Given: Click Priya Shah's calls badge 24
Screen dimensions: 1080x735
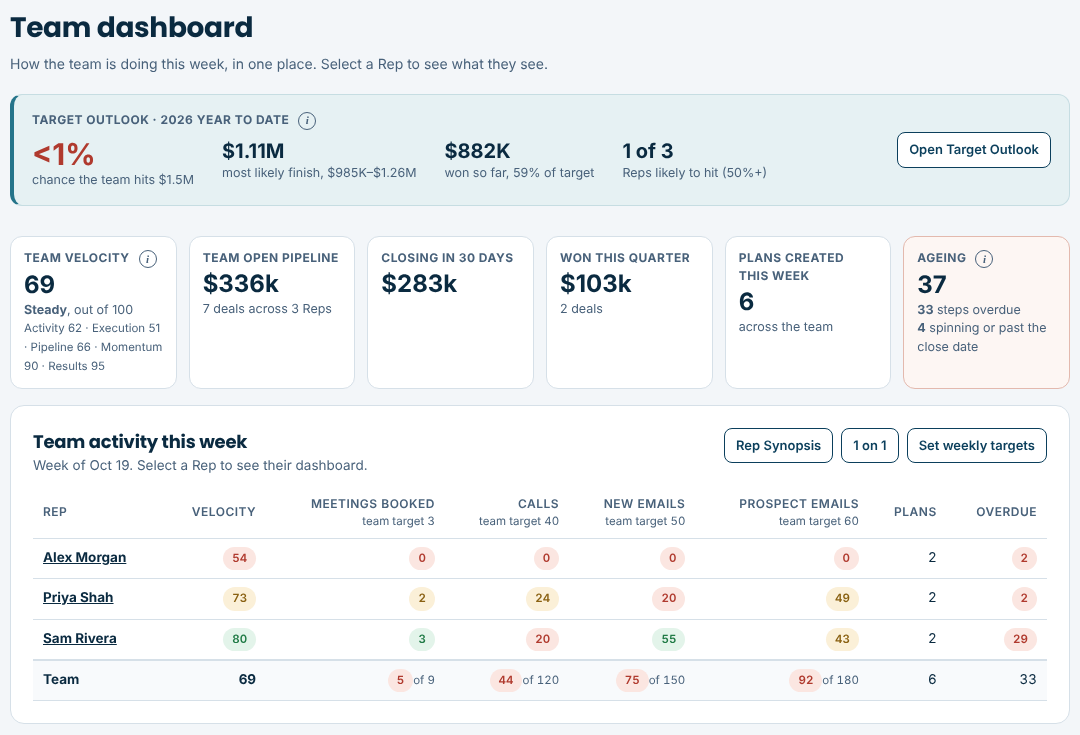Looking at the screenshot, I should tap(542, 598).
